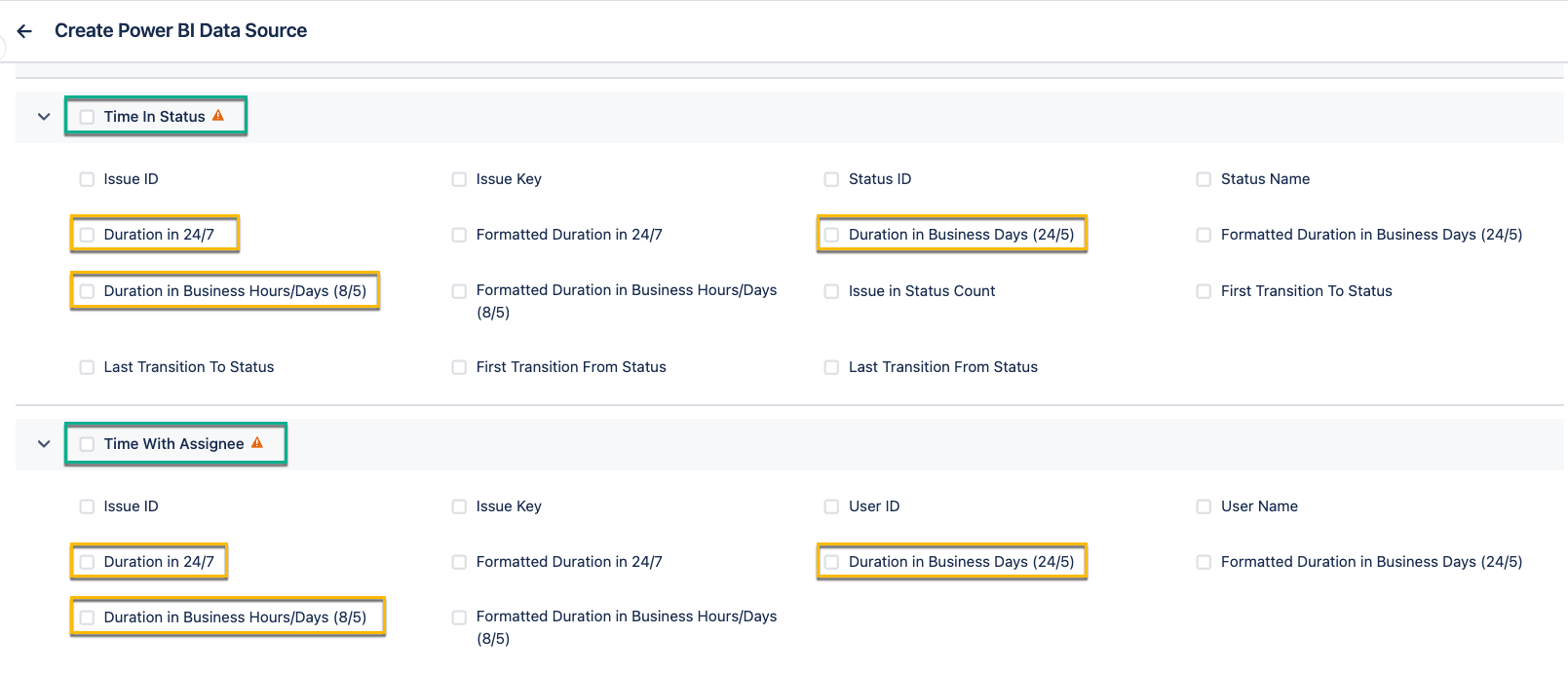Select Last Transition To Status
This screenshot has height=673, width=1568.
tap(87, 367)
